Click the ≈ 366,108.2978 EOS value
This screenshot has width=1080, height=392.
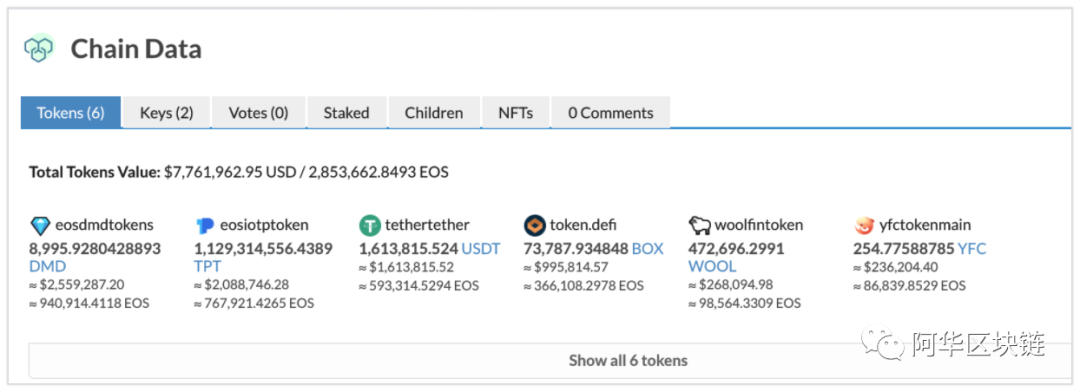pos(583,286)
